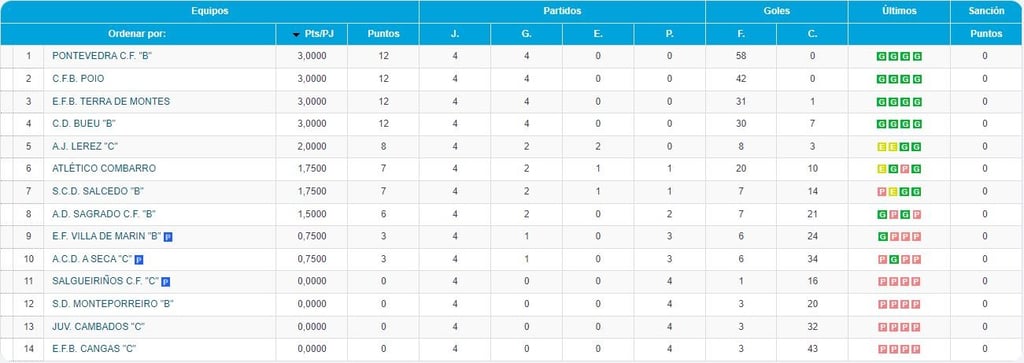This screenshot has width=1024, height=363.
Task: Sort by goals for F. column
Action: pyautogui.click(x=741, y=34)
